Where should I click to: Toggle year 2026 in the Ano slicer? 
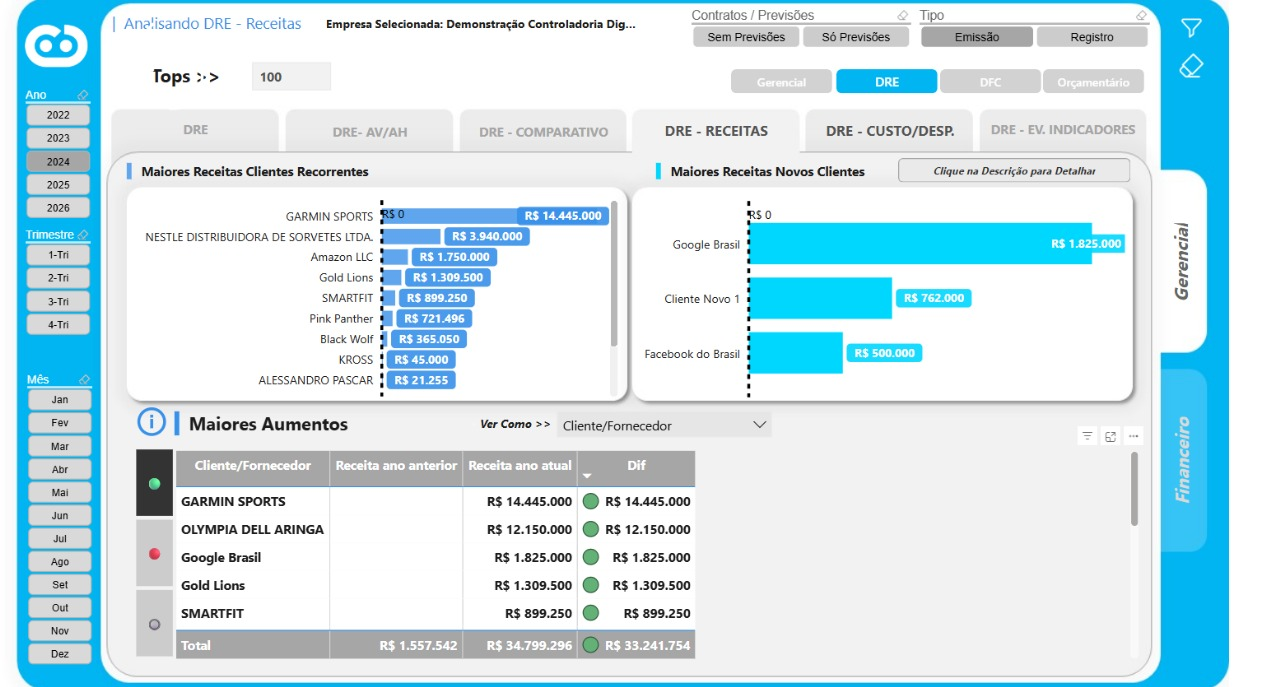[58, 208]
